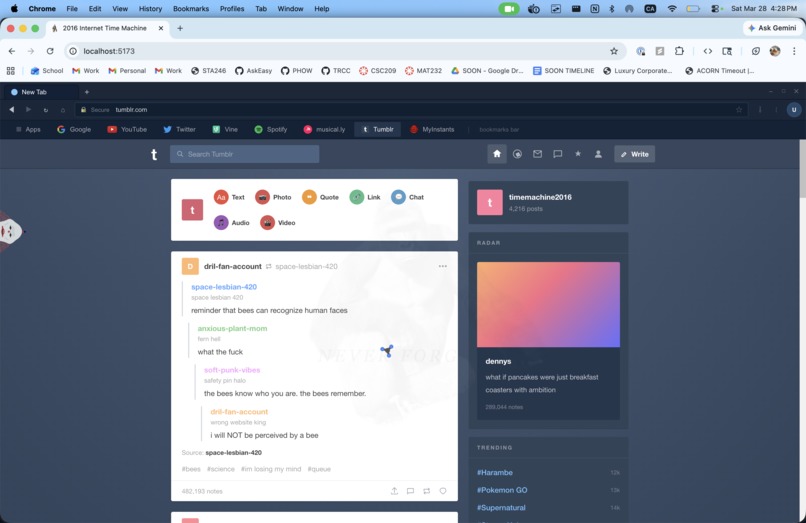Create an Audio post
This screenshot has height=523, width=806.
click(231, 223)
